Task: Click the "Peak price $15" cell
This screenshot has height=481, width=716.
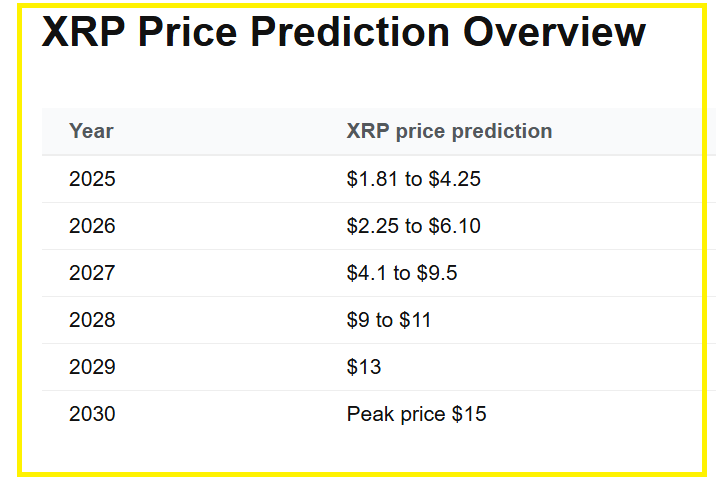Action: [x=416, y=414]
